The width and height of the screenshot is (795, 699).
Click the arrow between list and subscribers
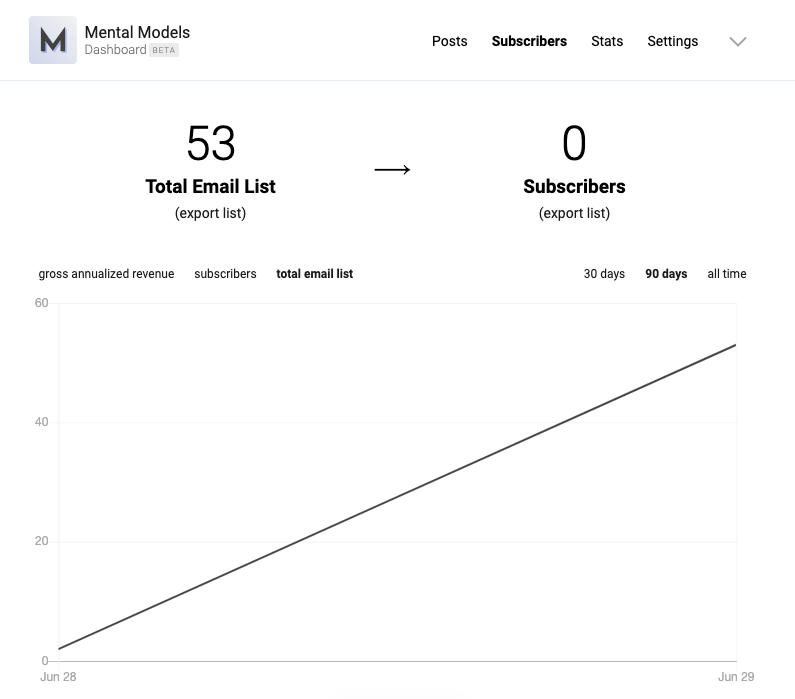(392, 170)
